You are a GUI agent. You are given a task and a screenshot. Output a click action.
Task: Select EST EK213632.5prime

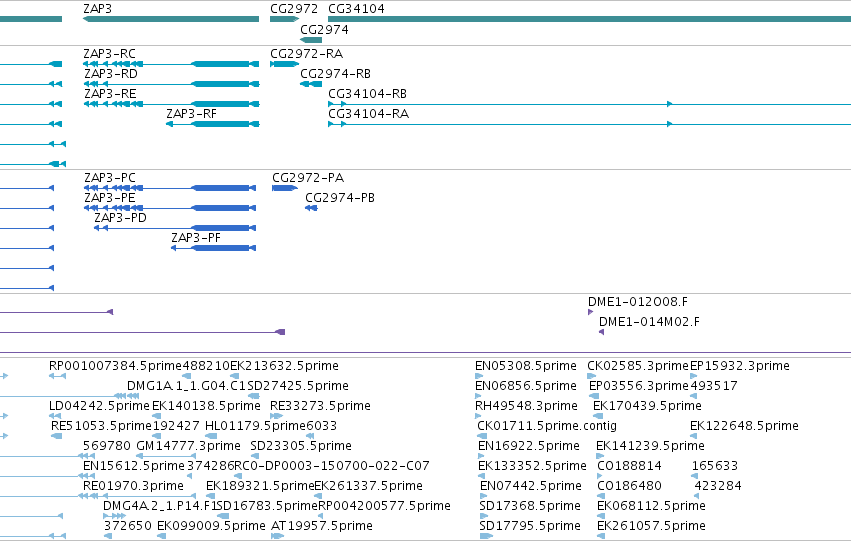pyautogui.click(x=284, y=366)
